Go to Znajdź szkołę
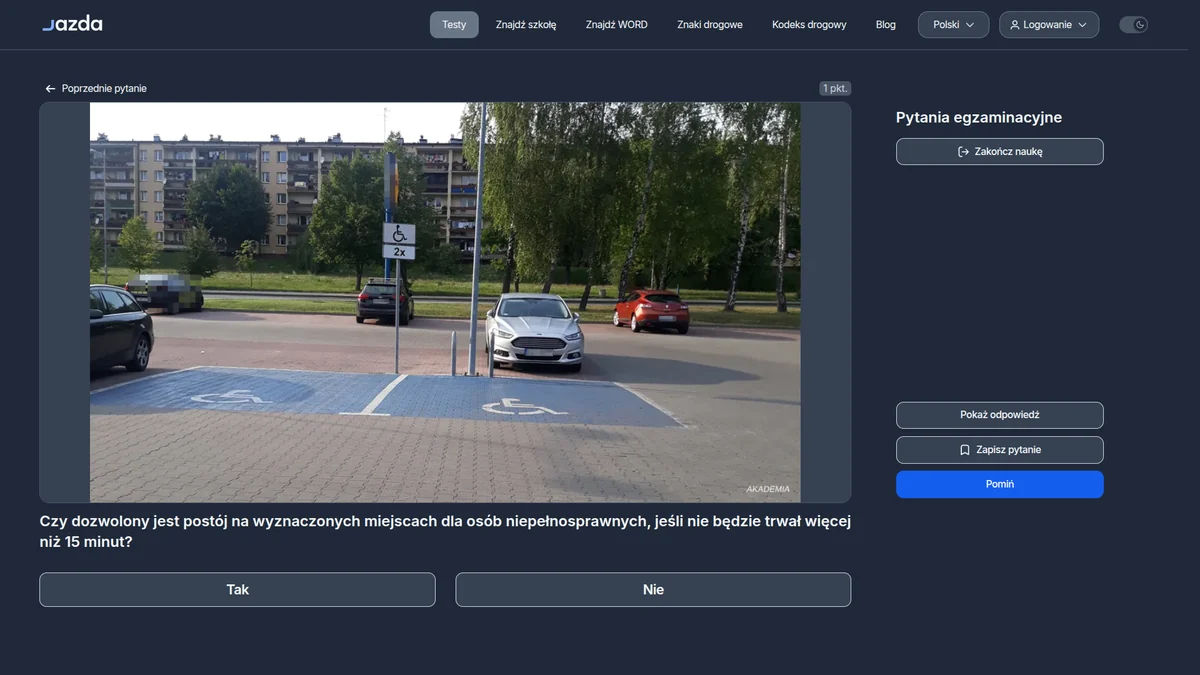The width and height of the screenshot is (1200, 675). [x=526, y=25]
